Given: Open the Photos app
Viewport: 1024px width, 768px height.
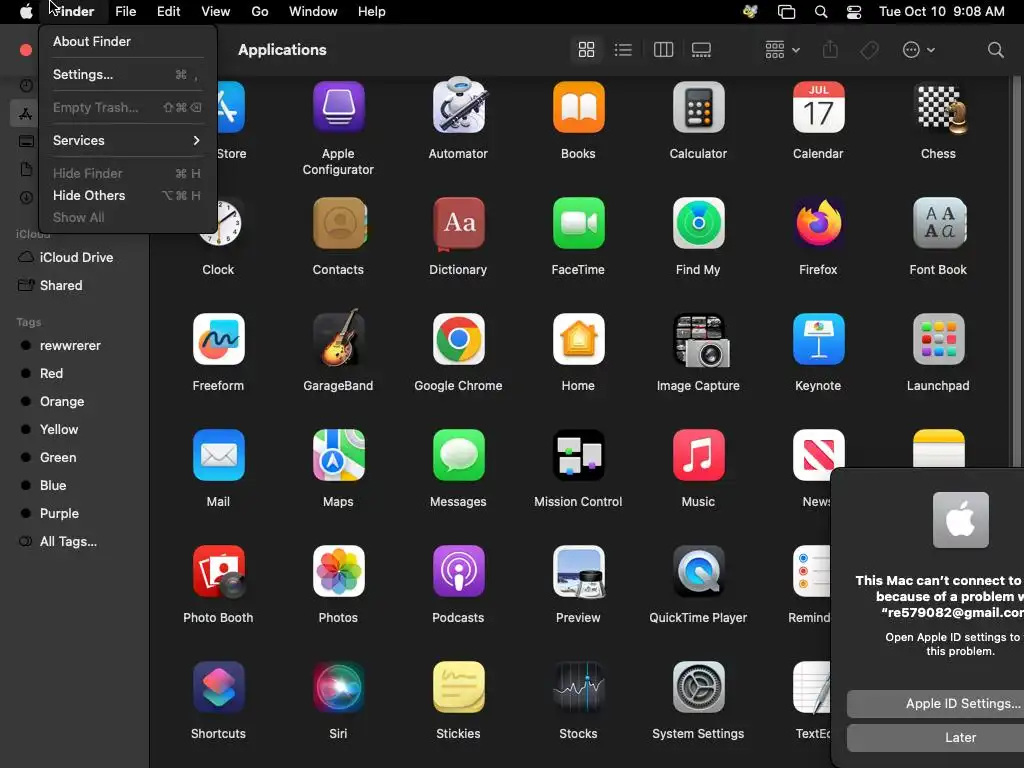Looking at the screenshot, I should pyautogui.click(x=338, y=571).
